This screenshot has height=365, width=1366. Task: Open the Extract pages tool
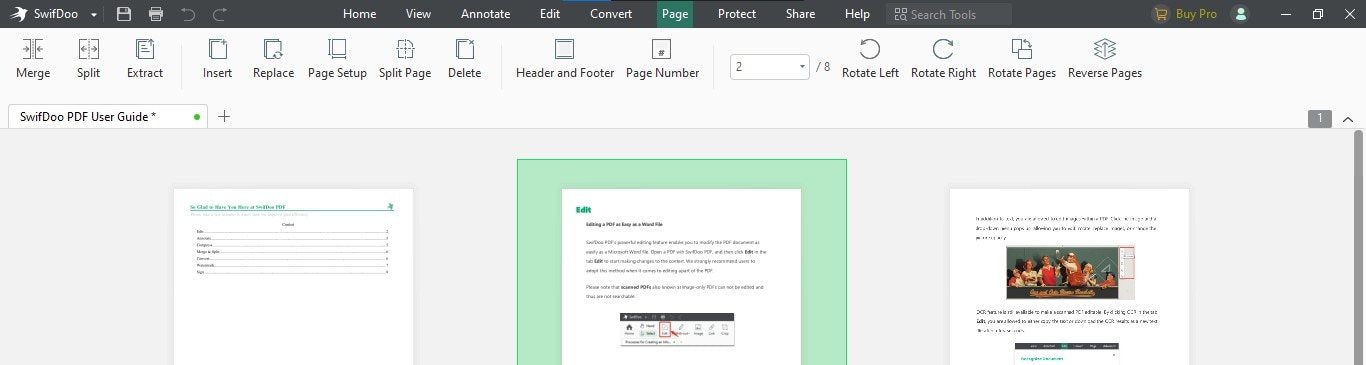145,49
